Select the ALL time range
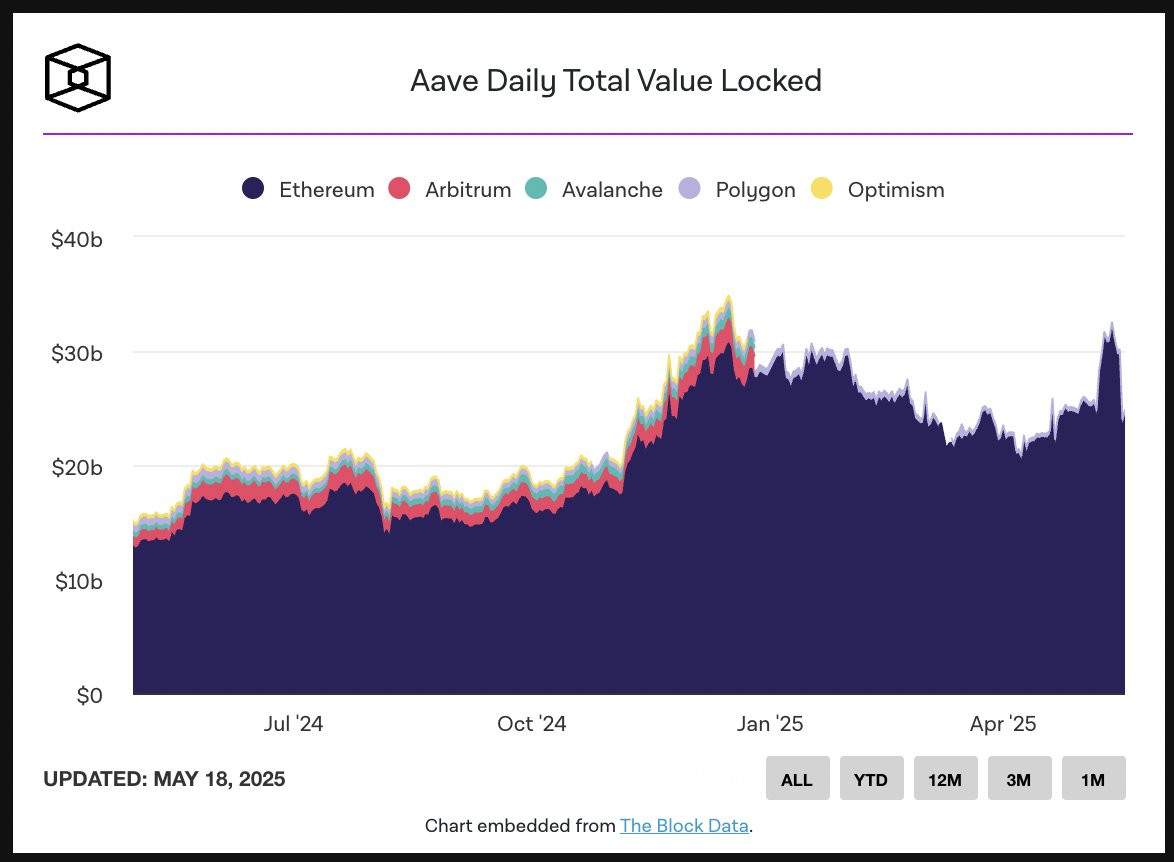Image resolution: width=1174 pixels, height=862 pixels. coord(797,778)
